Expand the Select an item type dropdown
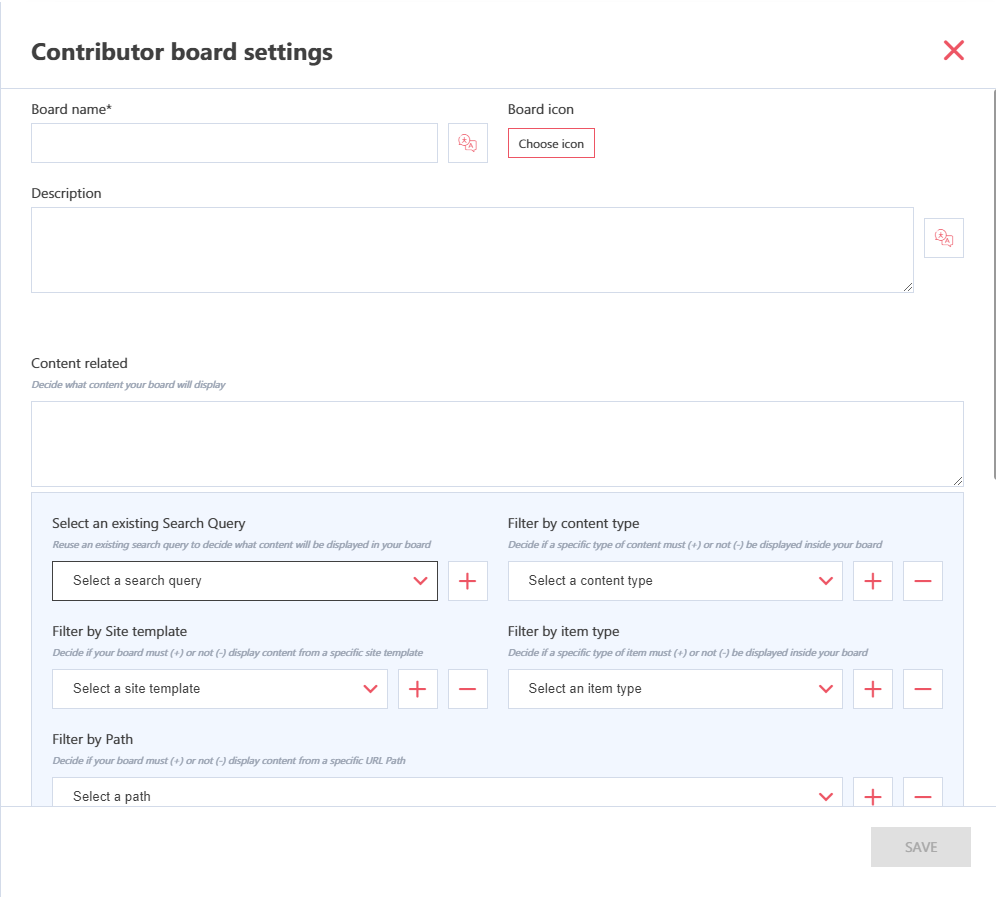The width and height of the screenshot is (996, 897). pos(674,689)
